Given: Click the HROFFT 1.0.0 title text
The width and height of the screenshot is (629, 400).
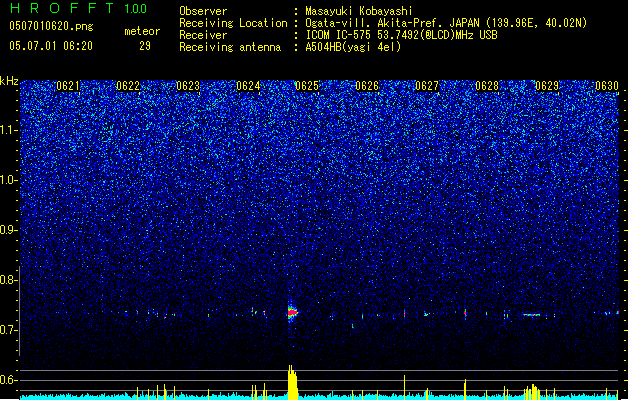Looking at the screenshot, I should [78, 8].
